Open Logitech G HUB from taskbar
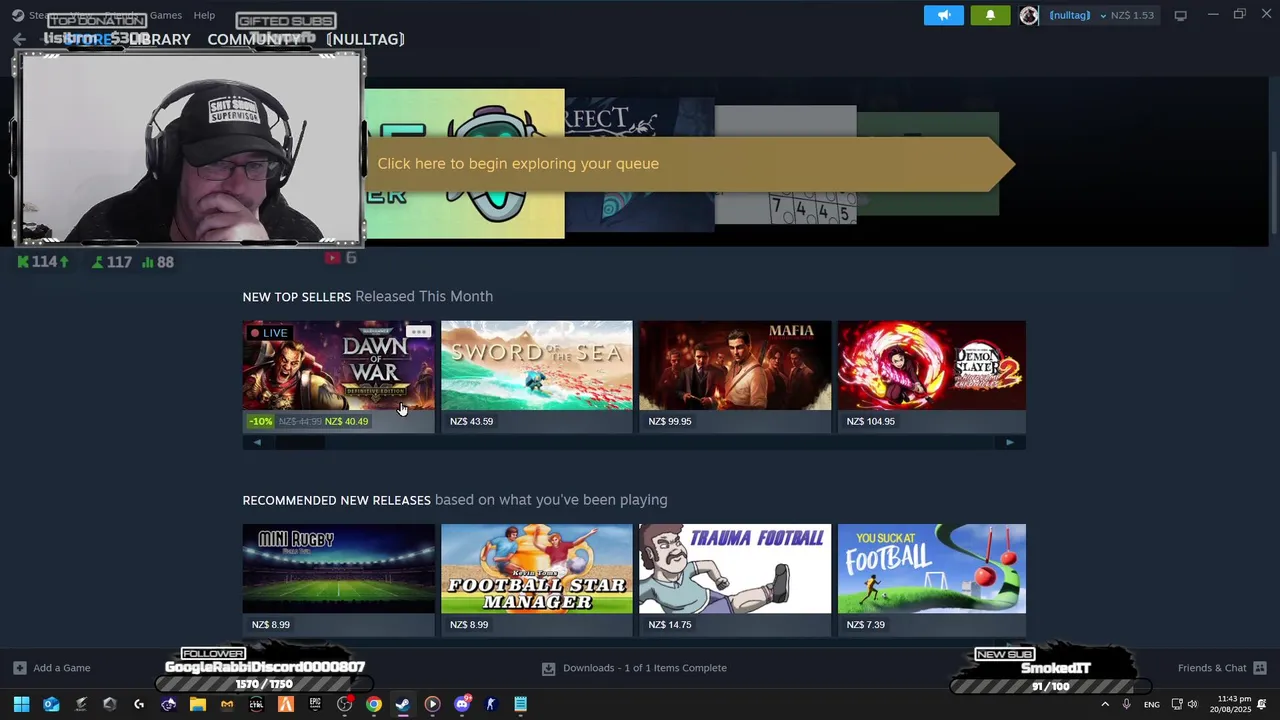Image resolution: width=1280 pixels, height=720 pixels. pos(139,704)
